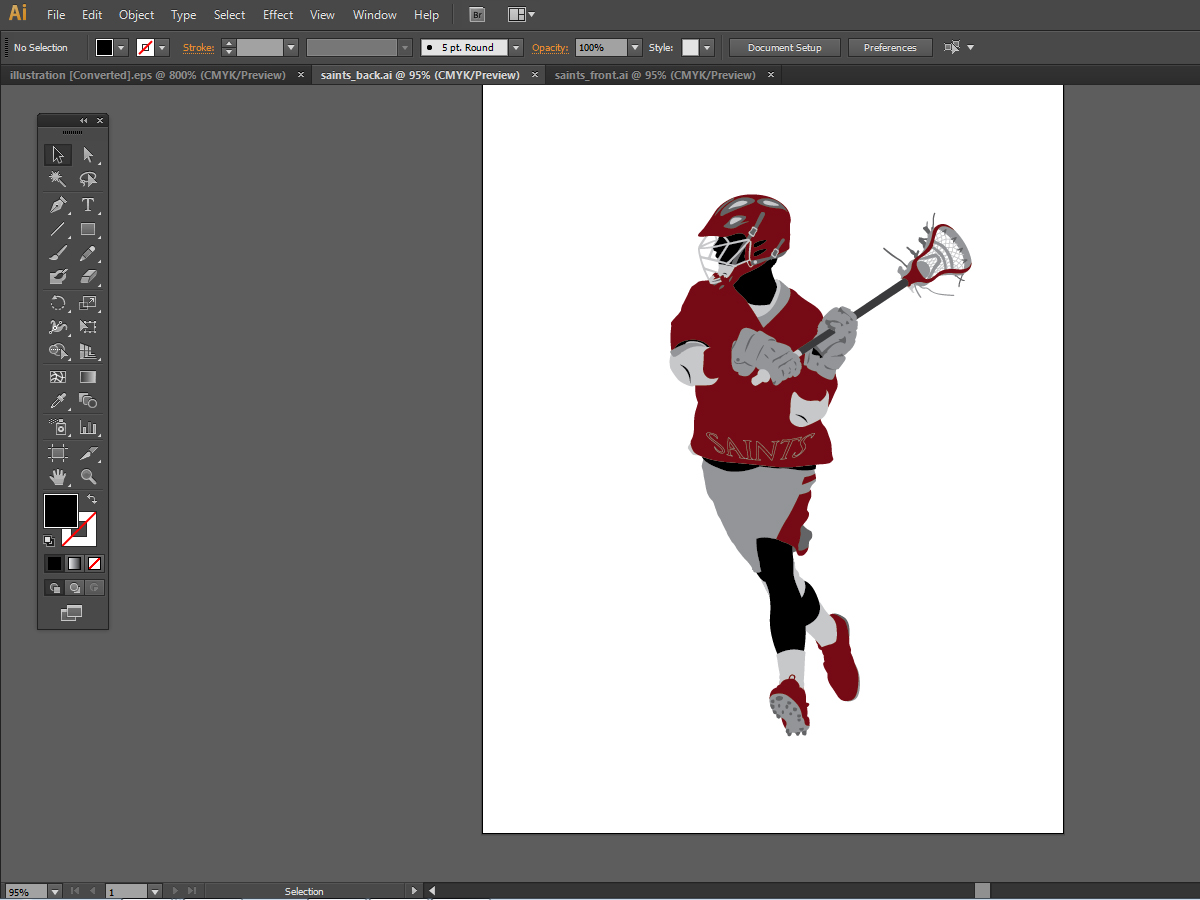Open Preferences from the control bar
The width and height of the screenshot is (1200, 900).
pos(889,48)
